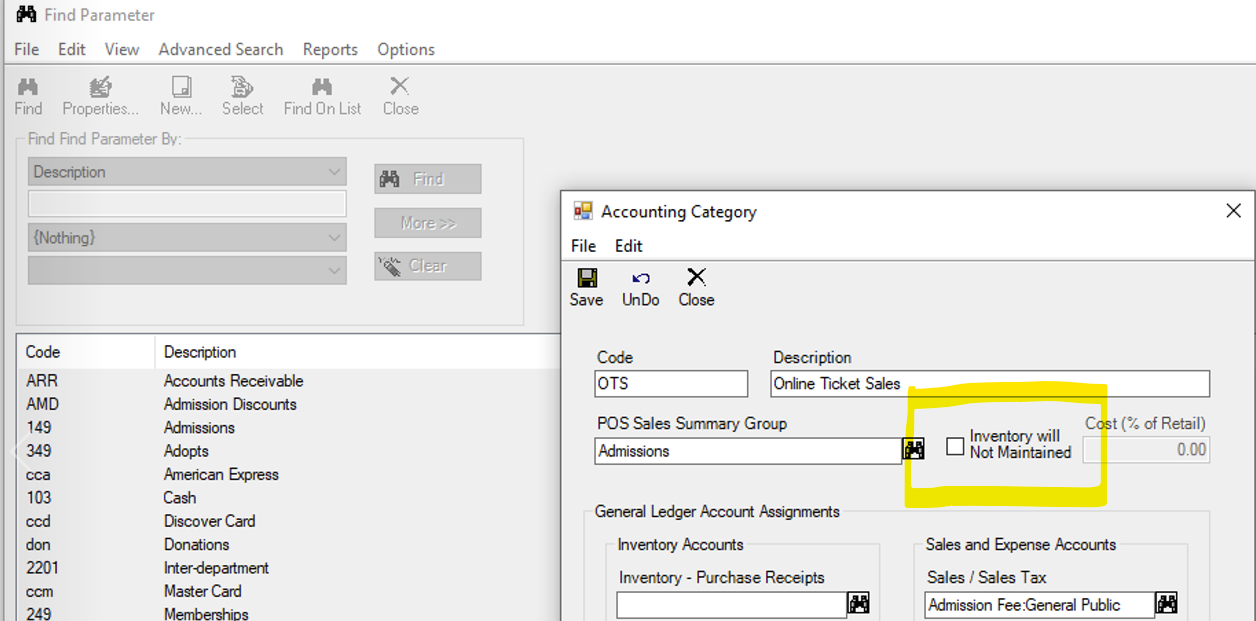Select the Memberships row

coord(289,612)
